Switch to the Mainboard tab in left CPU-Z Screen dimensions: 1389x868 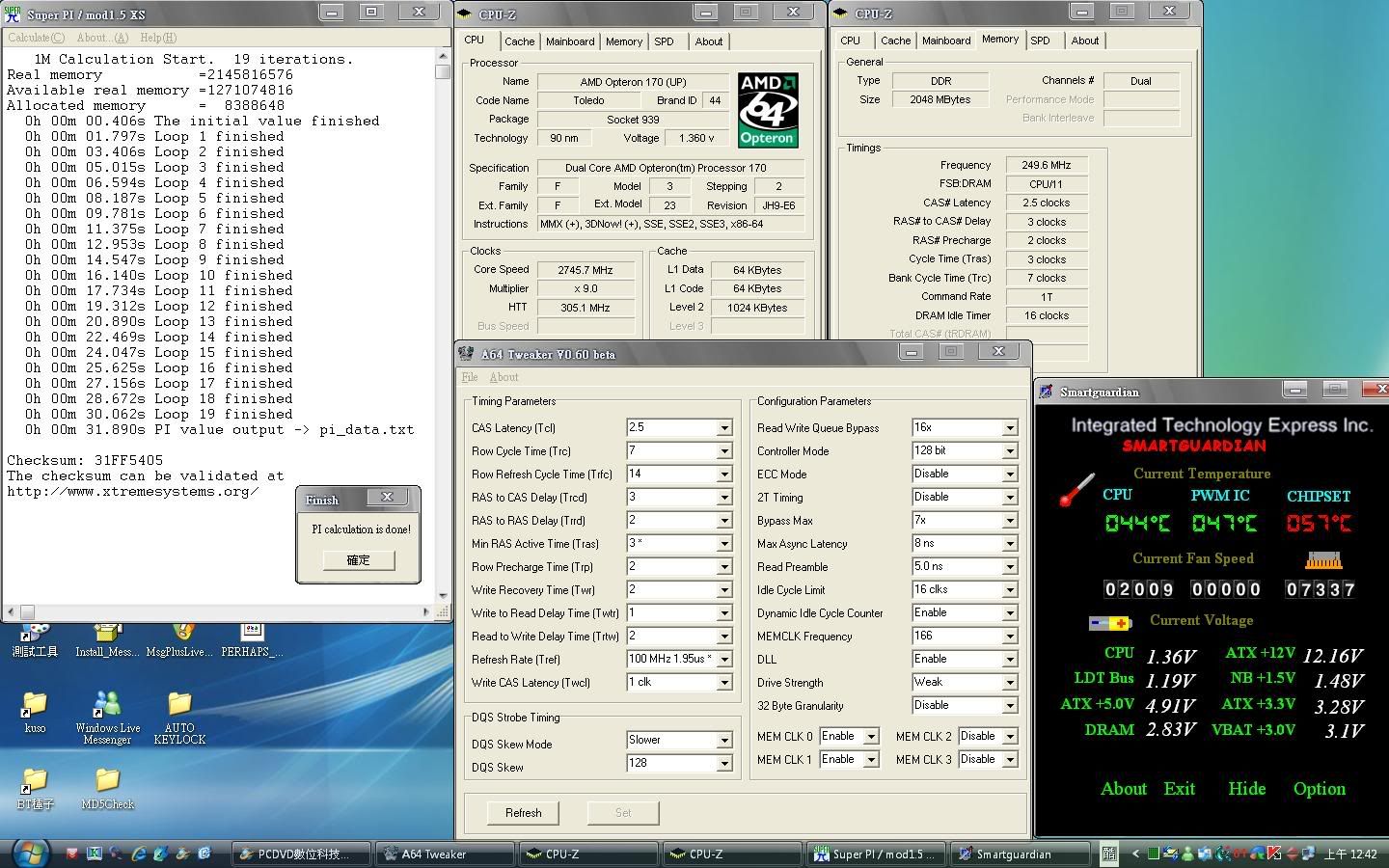570,41
